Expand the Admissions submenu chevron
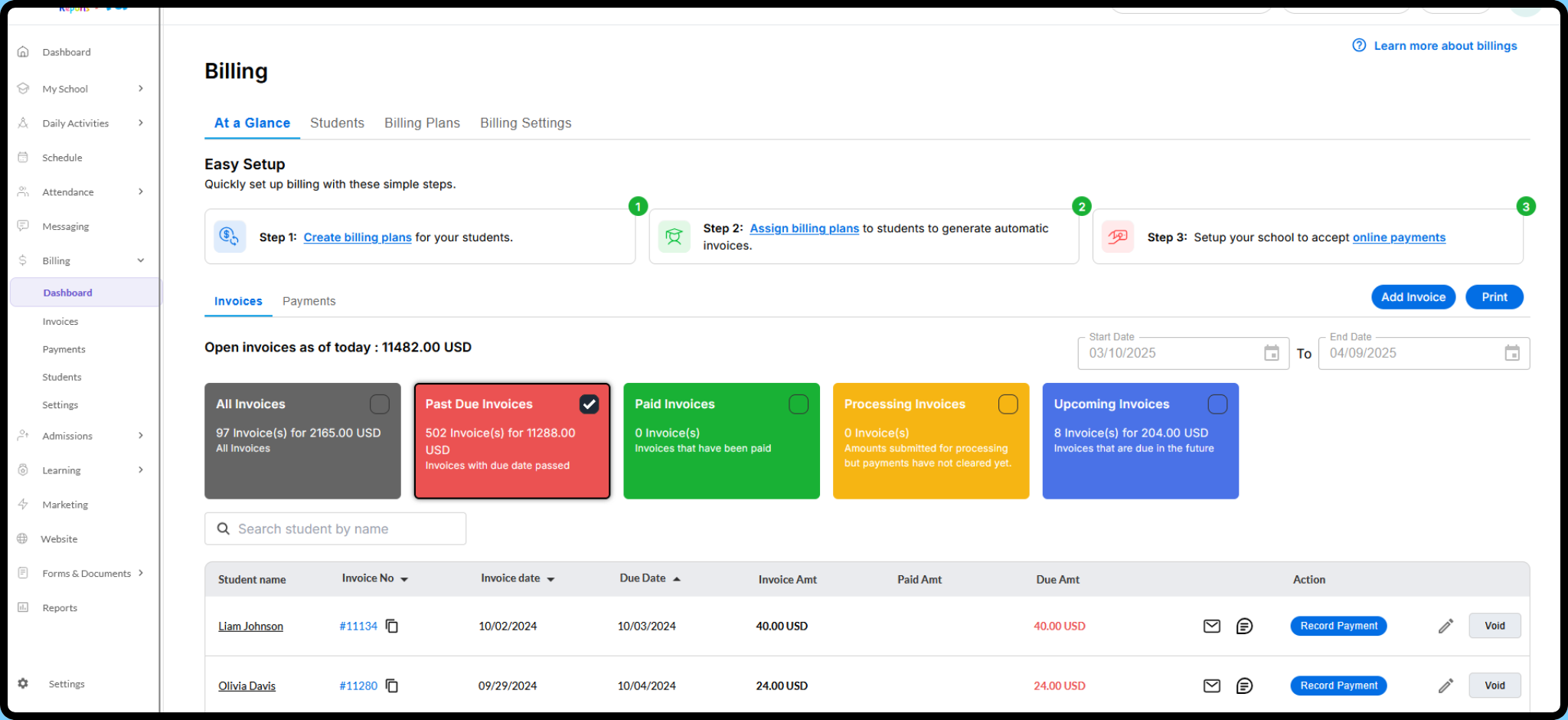Viewport: 1568px width, 720px height. tap(141, 435)
